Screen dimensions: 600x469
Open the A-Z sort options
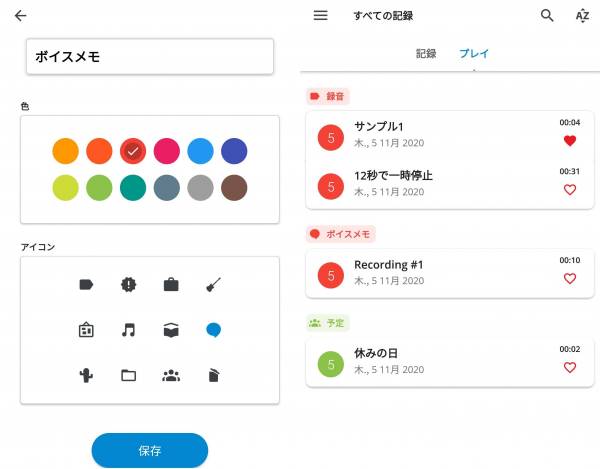coord(582,16)
